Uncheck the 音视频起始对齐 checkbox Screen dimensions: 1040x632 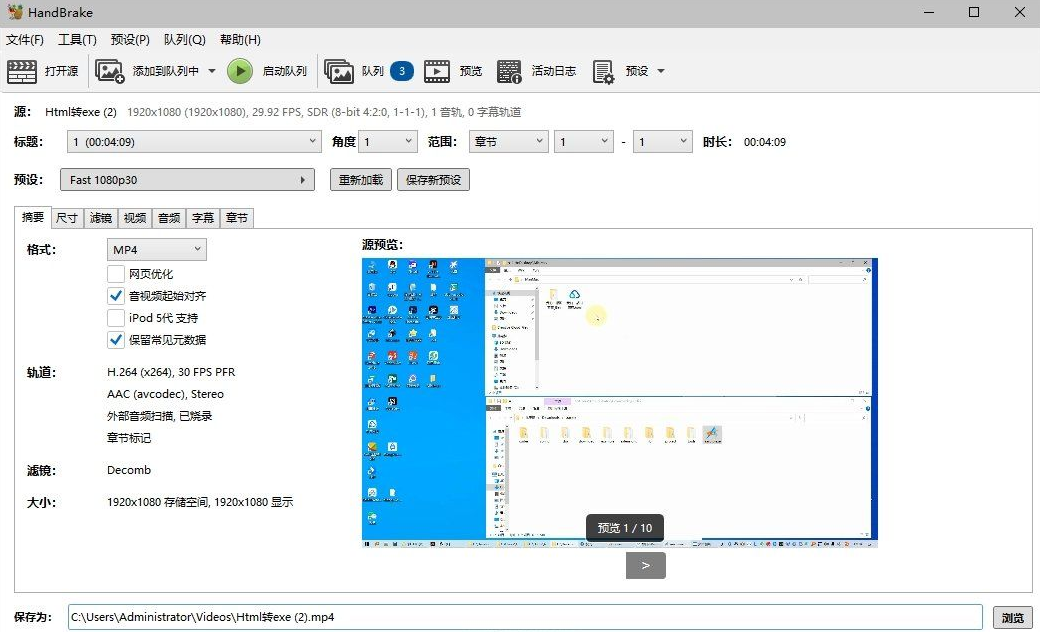[x=116, y=296]
